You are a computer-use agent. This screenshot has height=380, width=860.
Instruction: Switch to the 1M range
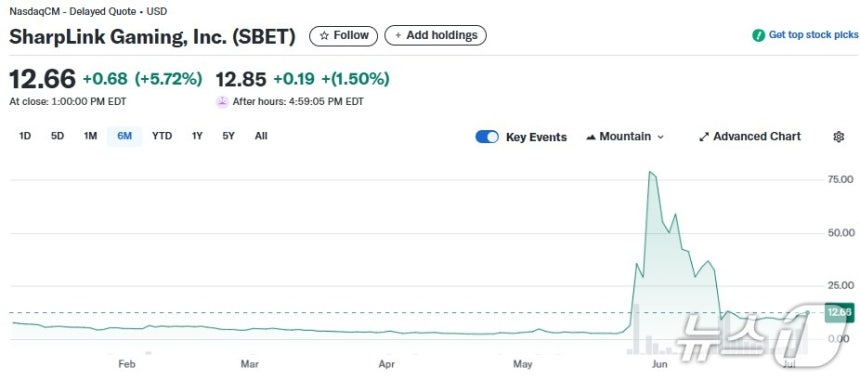(90, 136)
